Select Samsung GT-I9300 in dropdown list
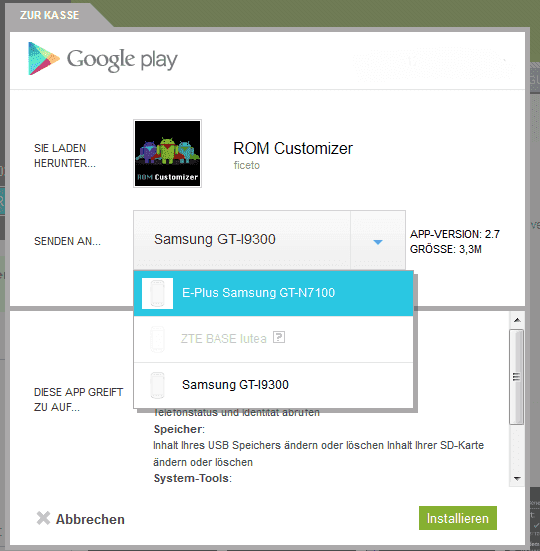Image resolution: width=540 pixels, height=551 pixels. point(273,385)
